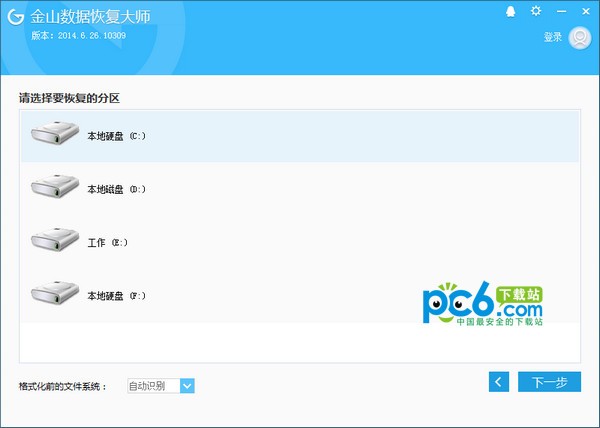
Task: Minimize the recovery window
Action: point(561,11)
